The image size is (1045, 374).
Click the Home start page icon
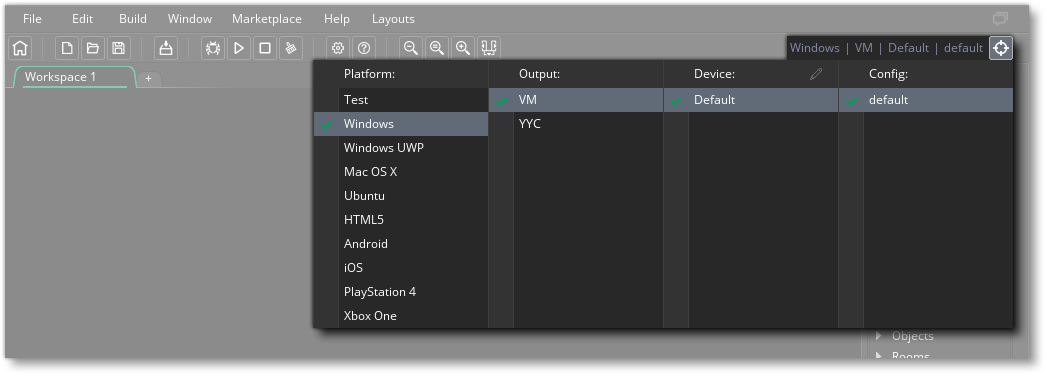pos(21,48)
